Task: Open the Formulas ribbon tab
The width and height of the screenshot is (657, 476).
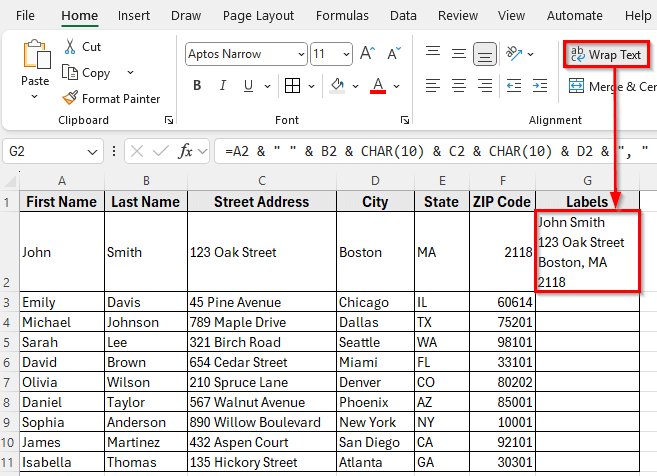Action: click(x=342, y=16)
